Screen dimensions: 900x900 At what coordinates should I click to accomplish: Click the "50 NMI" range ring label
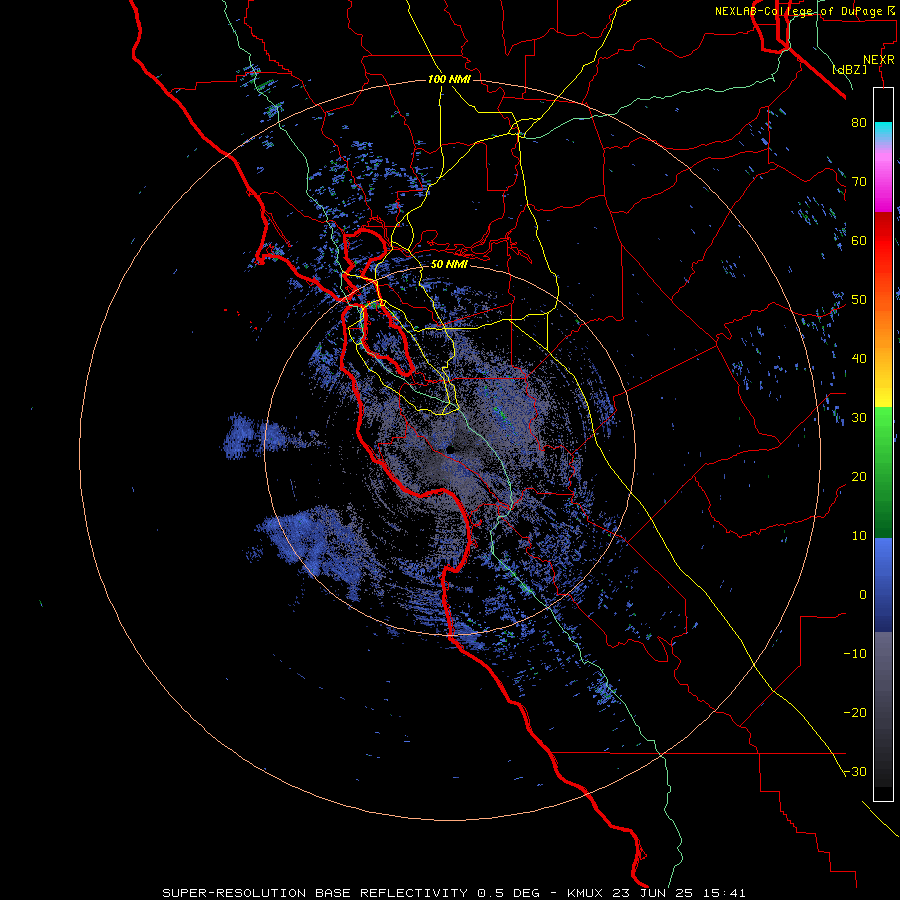tap(449, 265)
